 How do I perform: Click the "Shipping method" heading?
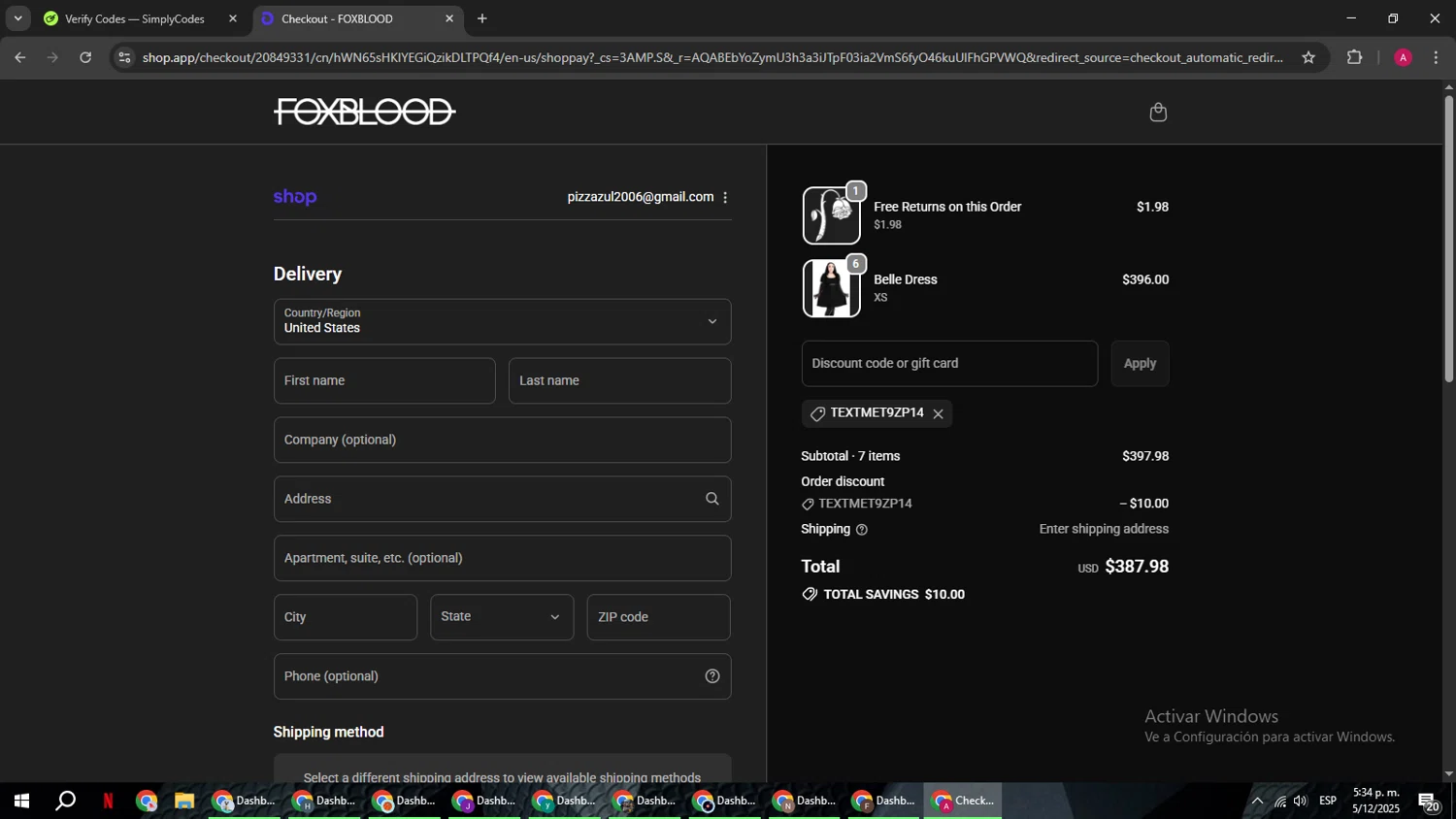(x=329, y=733)
